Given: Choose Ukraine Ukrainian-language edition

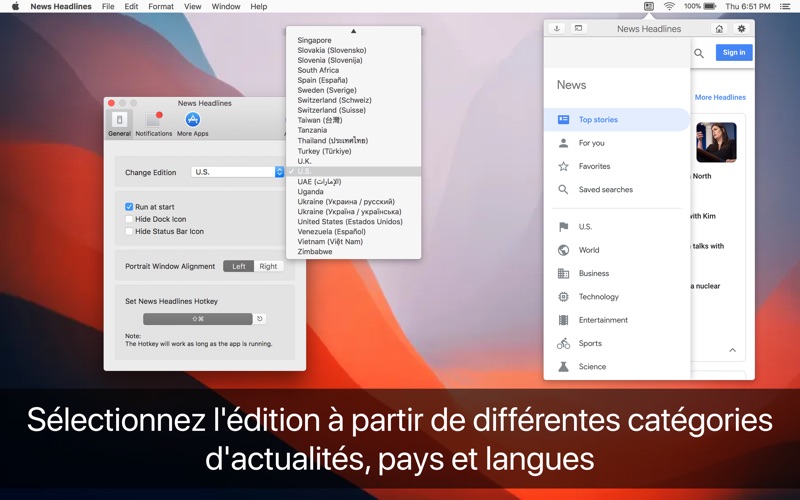Looking at the screenshot, I should 354,212.
